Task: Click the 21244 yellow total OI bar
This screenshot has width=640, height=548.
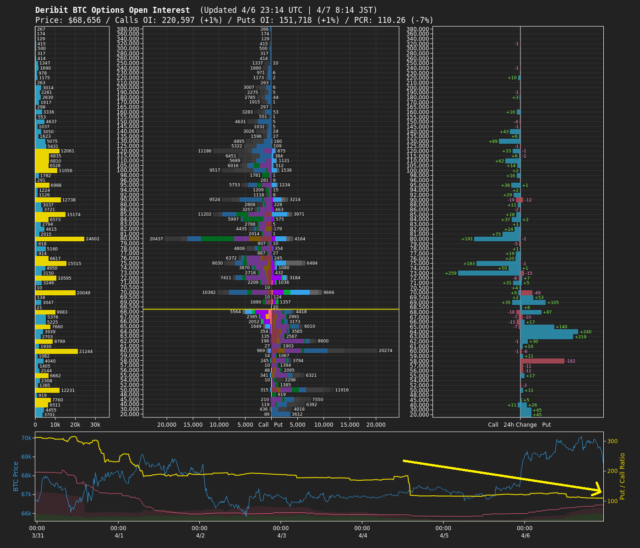Action: [56, 351]
